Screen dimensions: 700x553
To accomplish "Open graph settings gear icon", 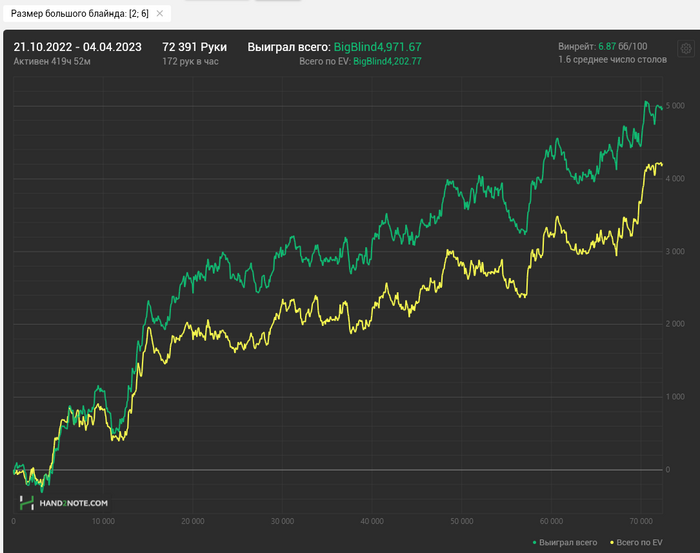I will pos(686,48).
